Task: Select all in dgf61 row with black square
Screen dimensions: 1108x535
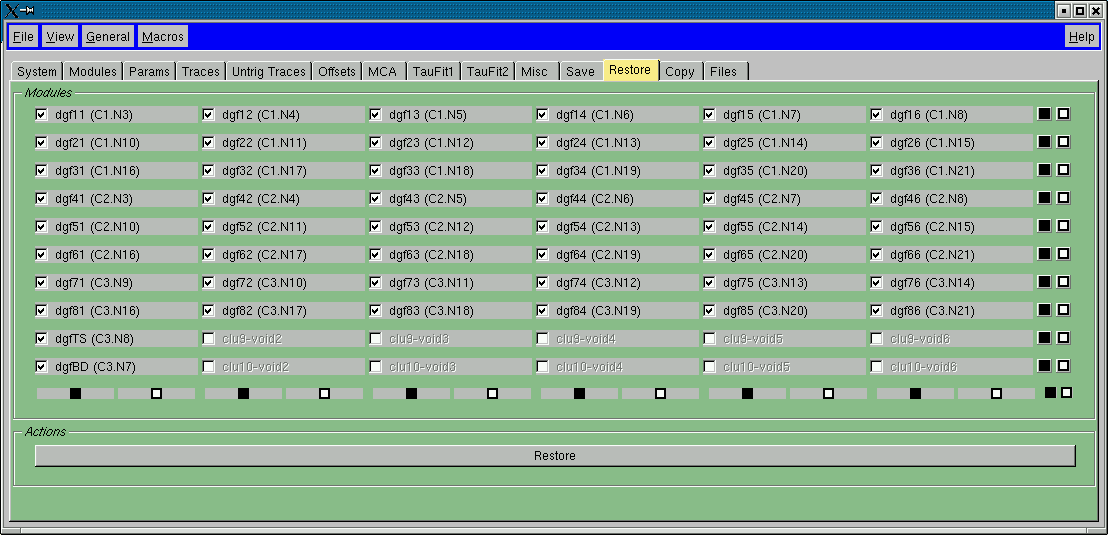Action: (x=1044, y=254)
